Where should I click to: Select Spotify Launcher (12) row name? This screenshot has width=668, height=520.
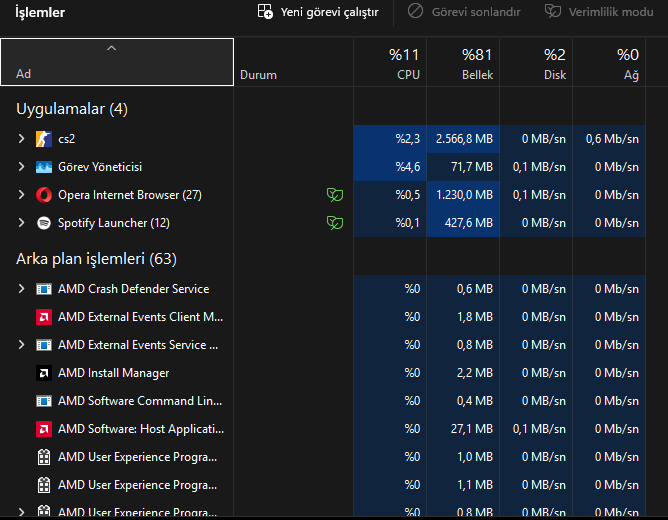click(114, 223)
